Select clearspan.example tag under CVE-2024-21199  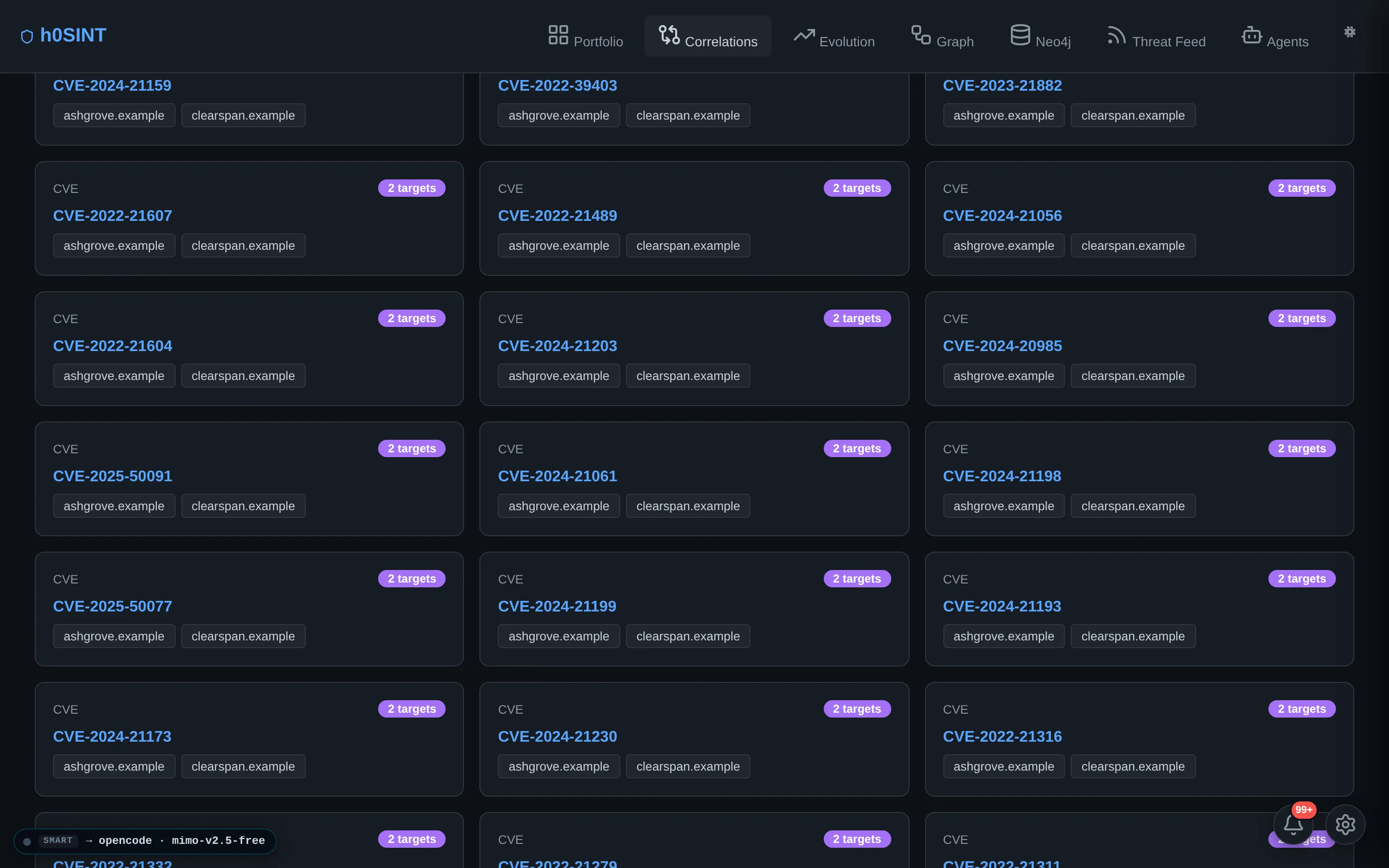point(688,637)
